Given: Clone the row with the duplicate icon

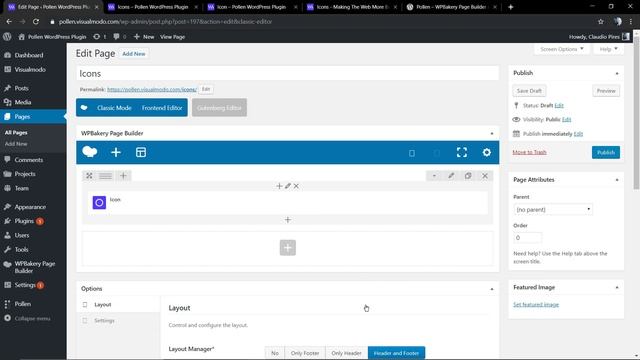Looking at the screenshot, I should pyautogui.click(x=468, y=176).
